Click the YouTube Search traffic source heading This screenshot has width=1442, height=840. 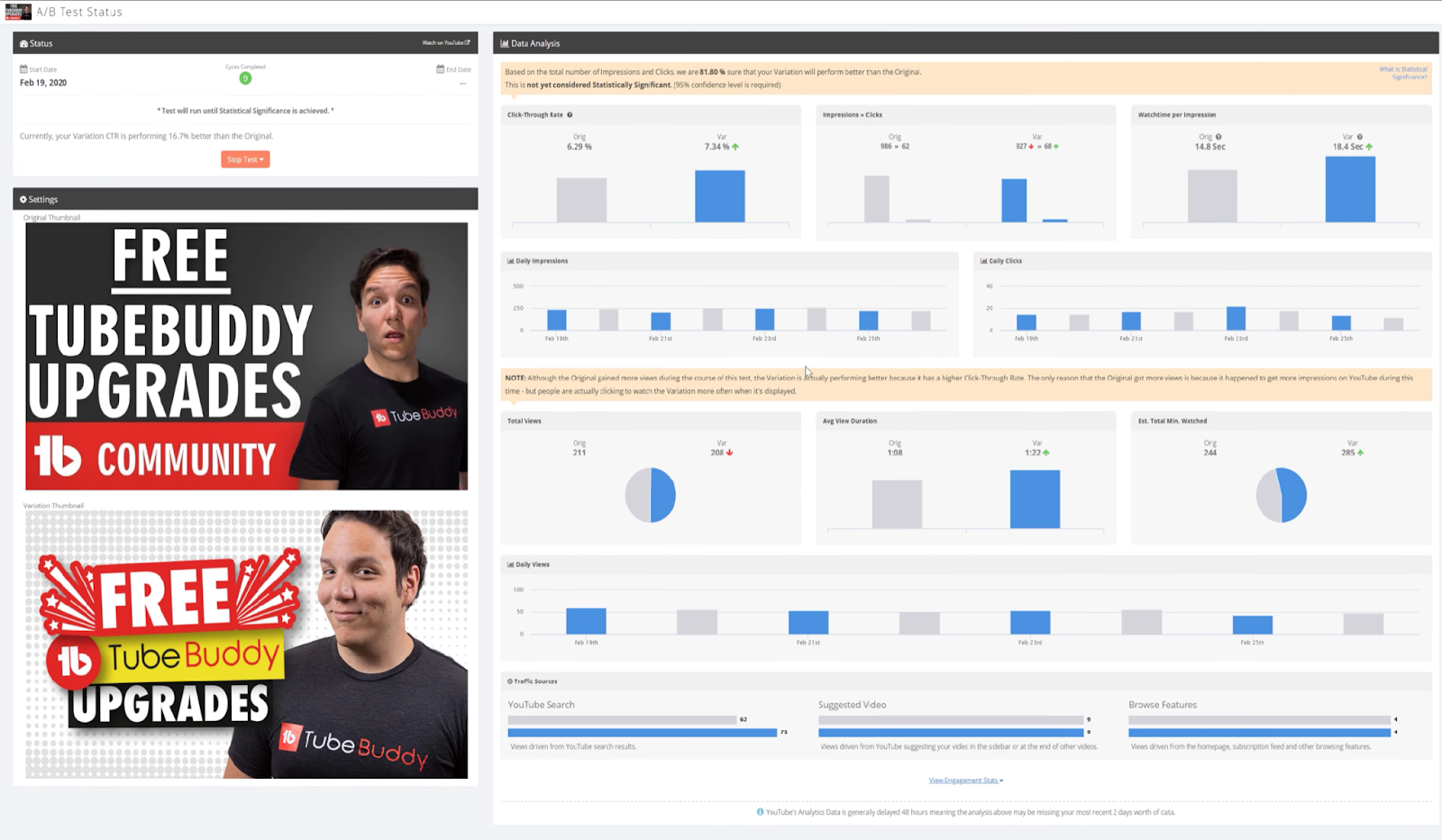[x=541, y=705]
